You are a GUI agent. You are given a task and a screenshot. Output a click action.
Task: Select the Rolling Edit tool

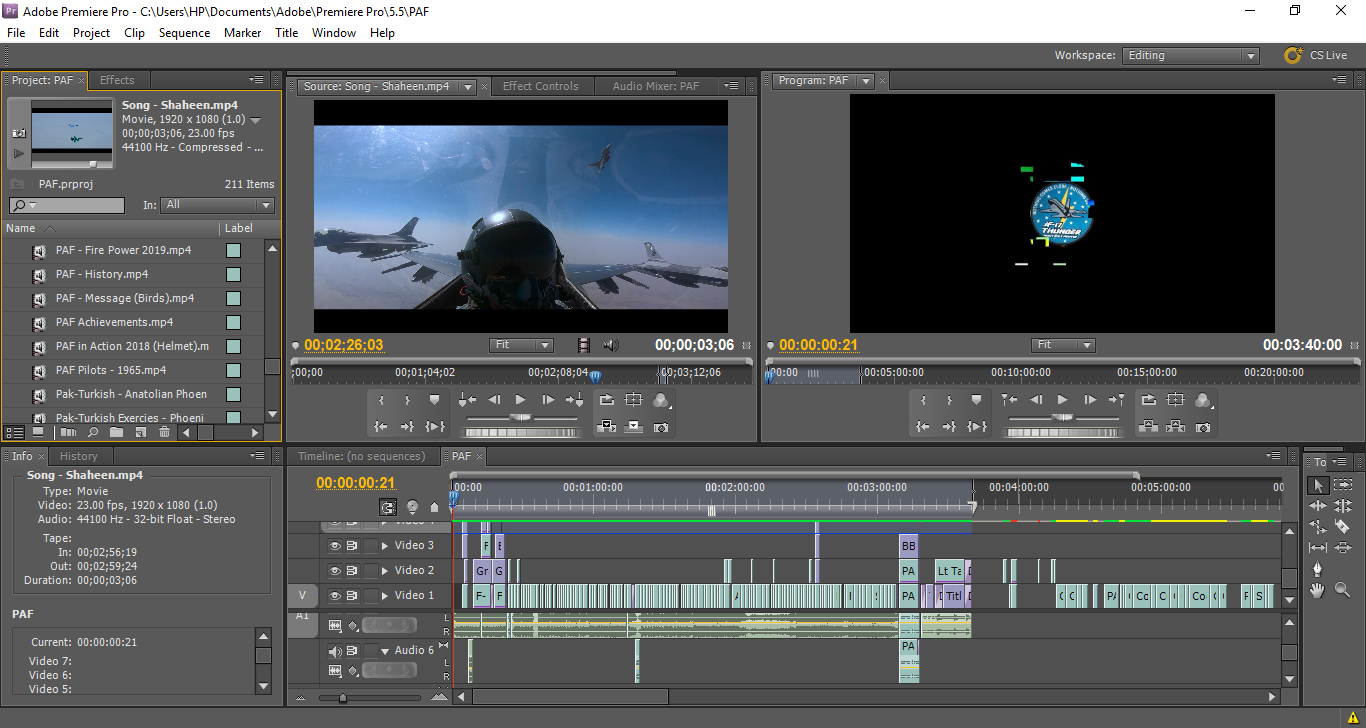(x=1343, y=506)
